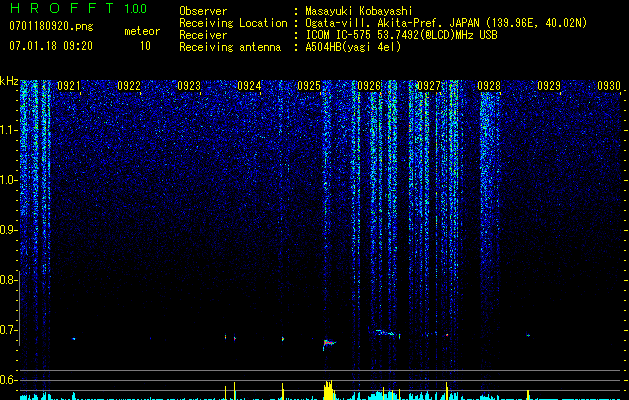The width and height of the screenshot is (629, 400).
Task: Click the Ogata-vill. Akita-Pref. JAPAN location text
Action: pos(446,23)
